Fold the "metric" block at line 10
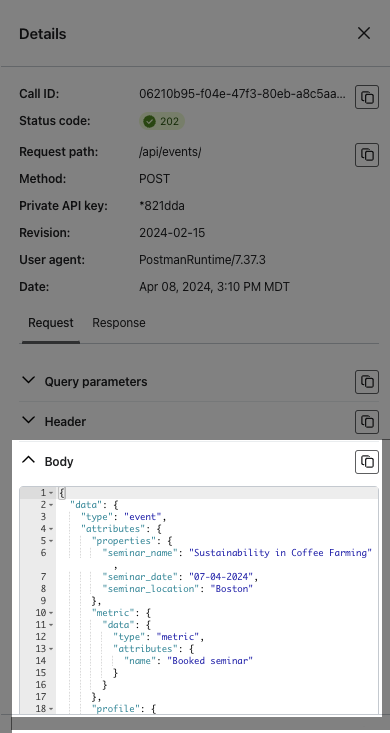This screenshot has height=733, width=390. tap(51, 613)
